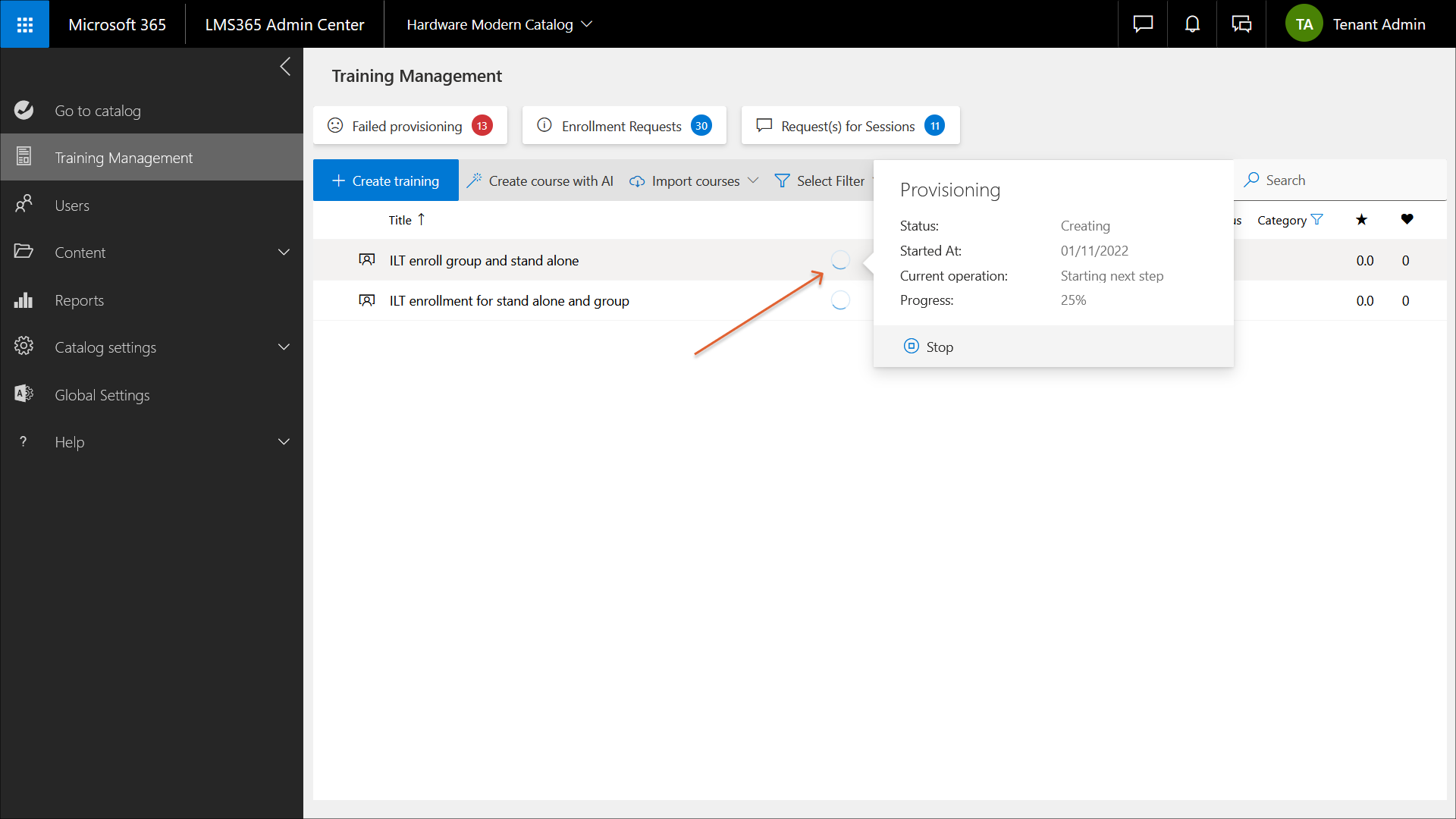The image size is (1456, 819).
Task: Open the chat bubble icon in header
Action: (1143, 24)
